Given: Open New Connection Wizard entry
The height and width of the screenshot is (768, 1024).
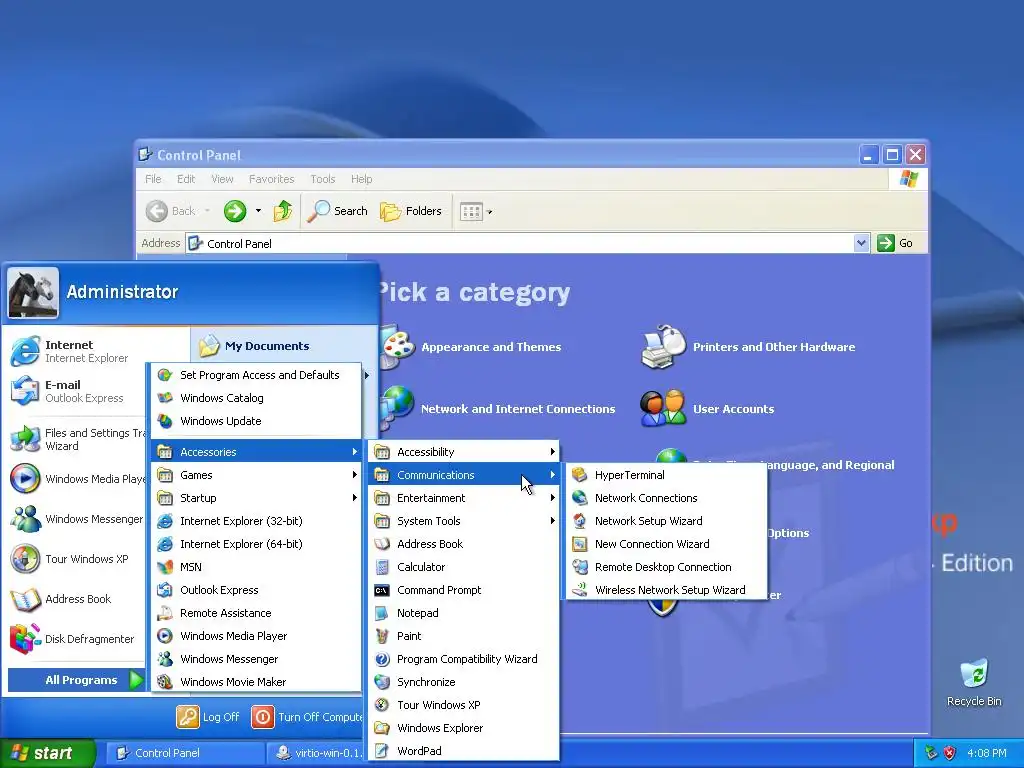Looking at the screenshot, I should [666, 543].
